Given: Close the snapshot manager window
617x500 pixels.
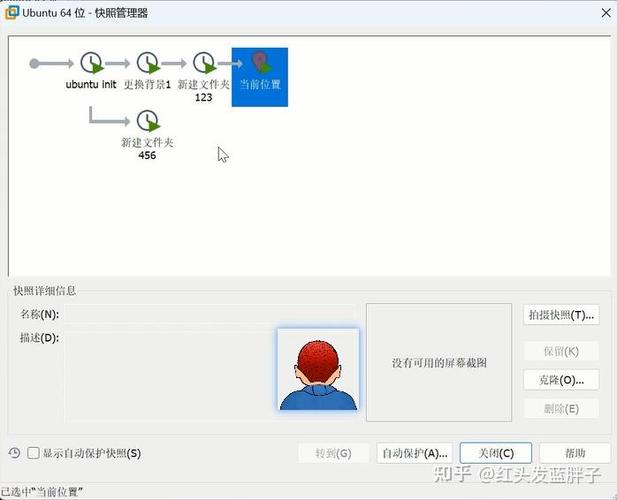Looking at the screenshot, I should point(606,13).
